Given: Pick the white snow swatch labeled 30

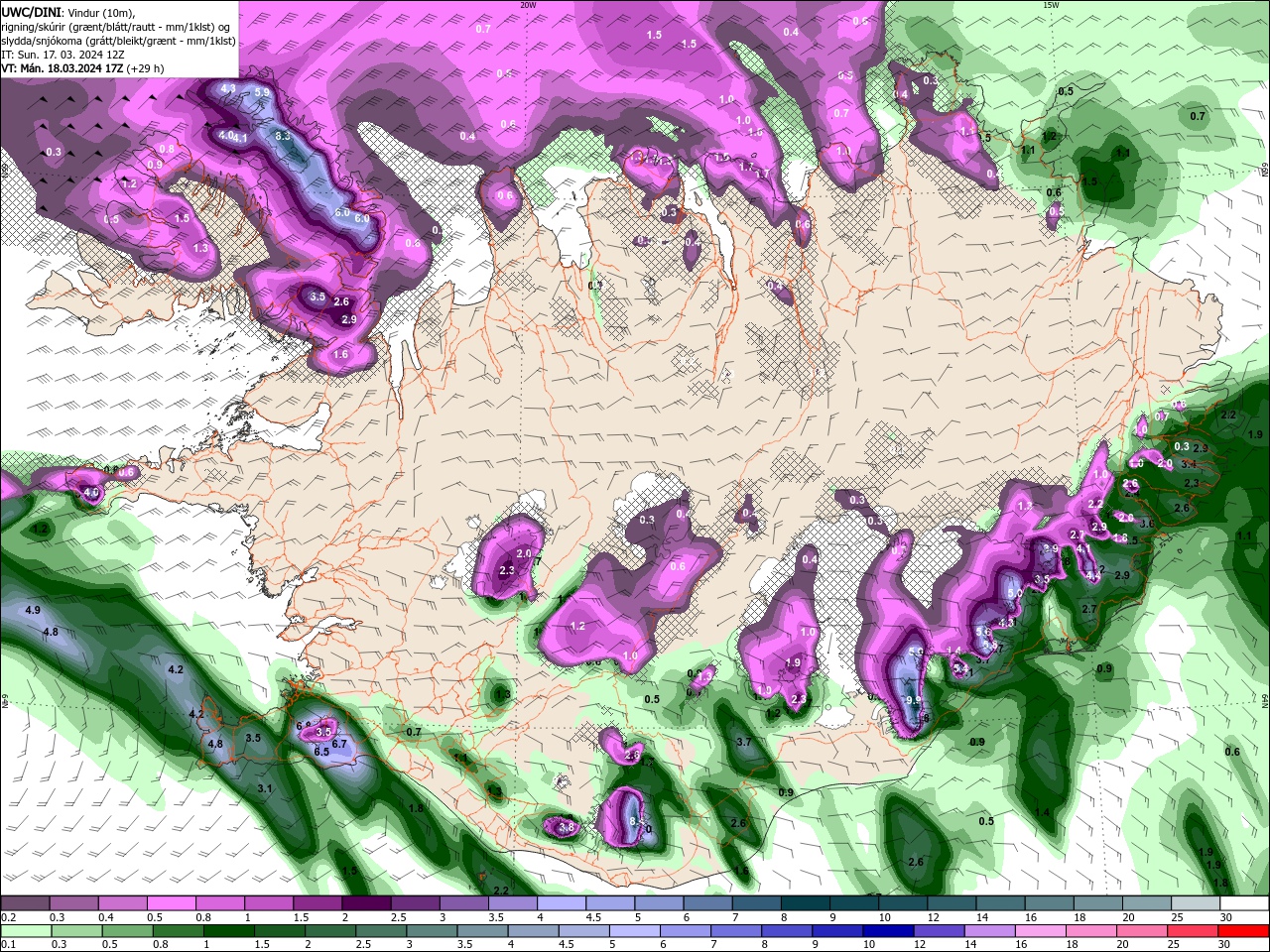Looking at the screenshot, I should tap(1244, 903).
